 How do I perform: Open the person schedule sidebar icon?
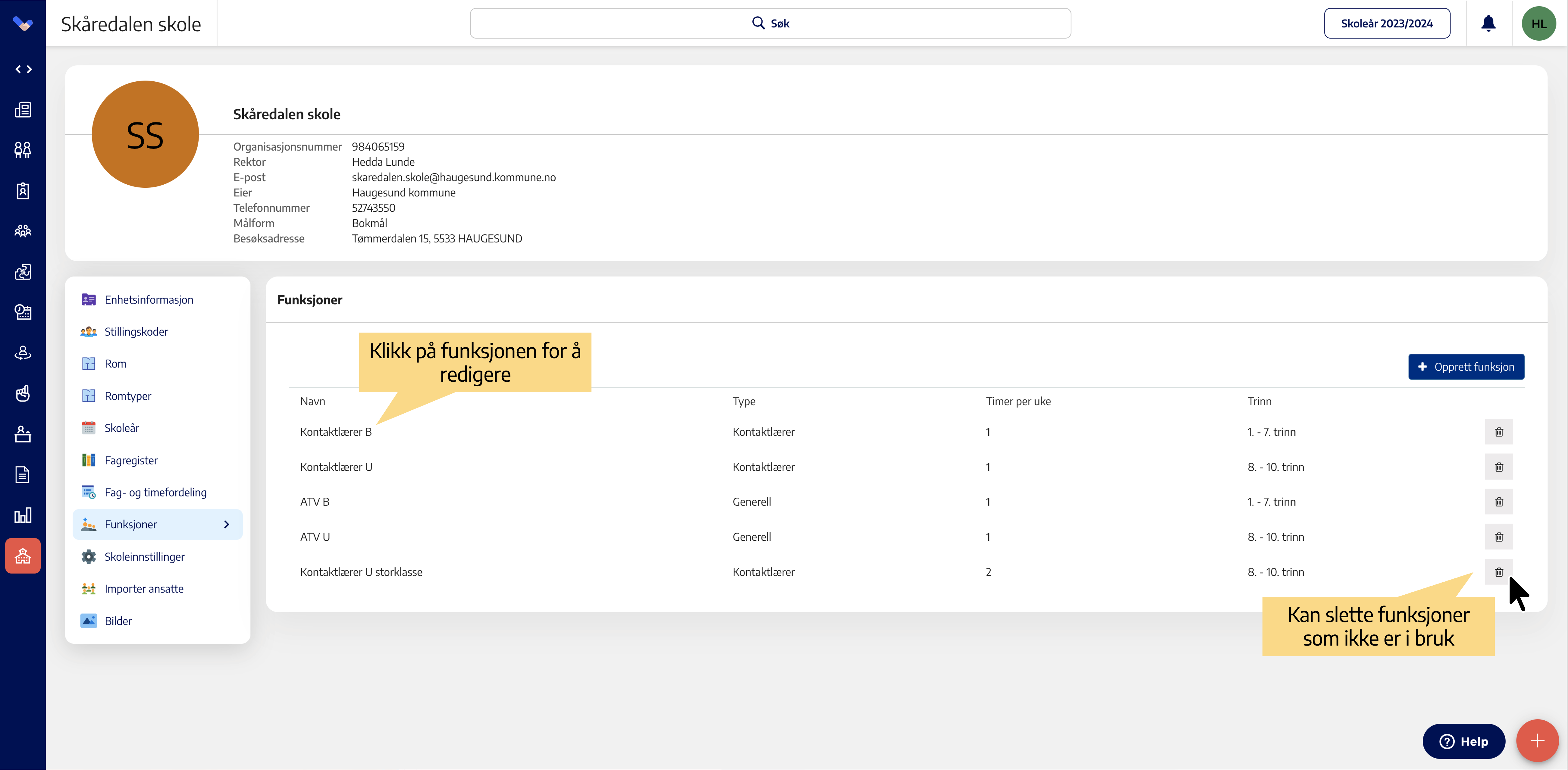[23, 312]
